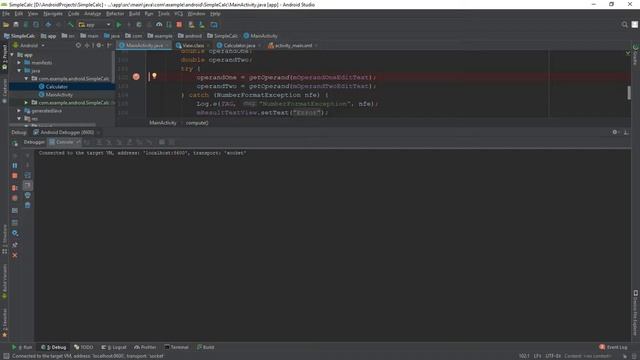Screen dimensions: 640x360
Task: Collapse the res folder node
Action: [x=19, y=119]
